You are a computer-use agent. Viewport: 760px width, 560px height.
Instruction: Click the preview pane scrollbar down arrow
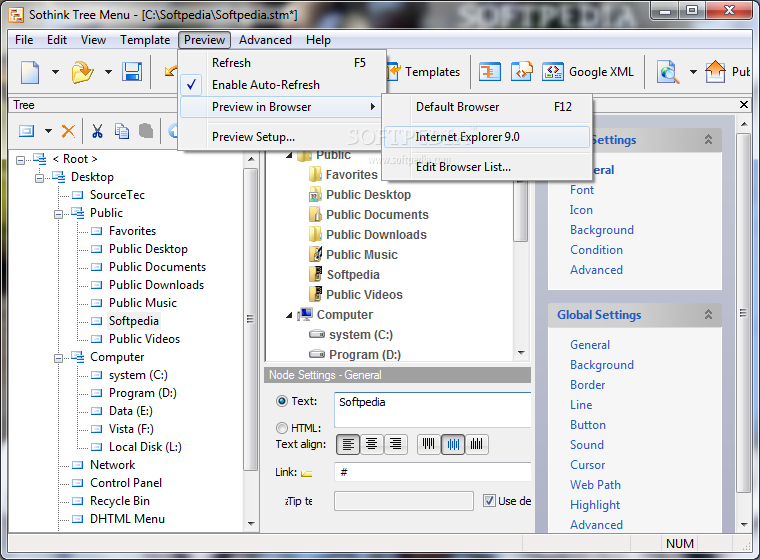pos(521,353)
